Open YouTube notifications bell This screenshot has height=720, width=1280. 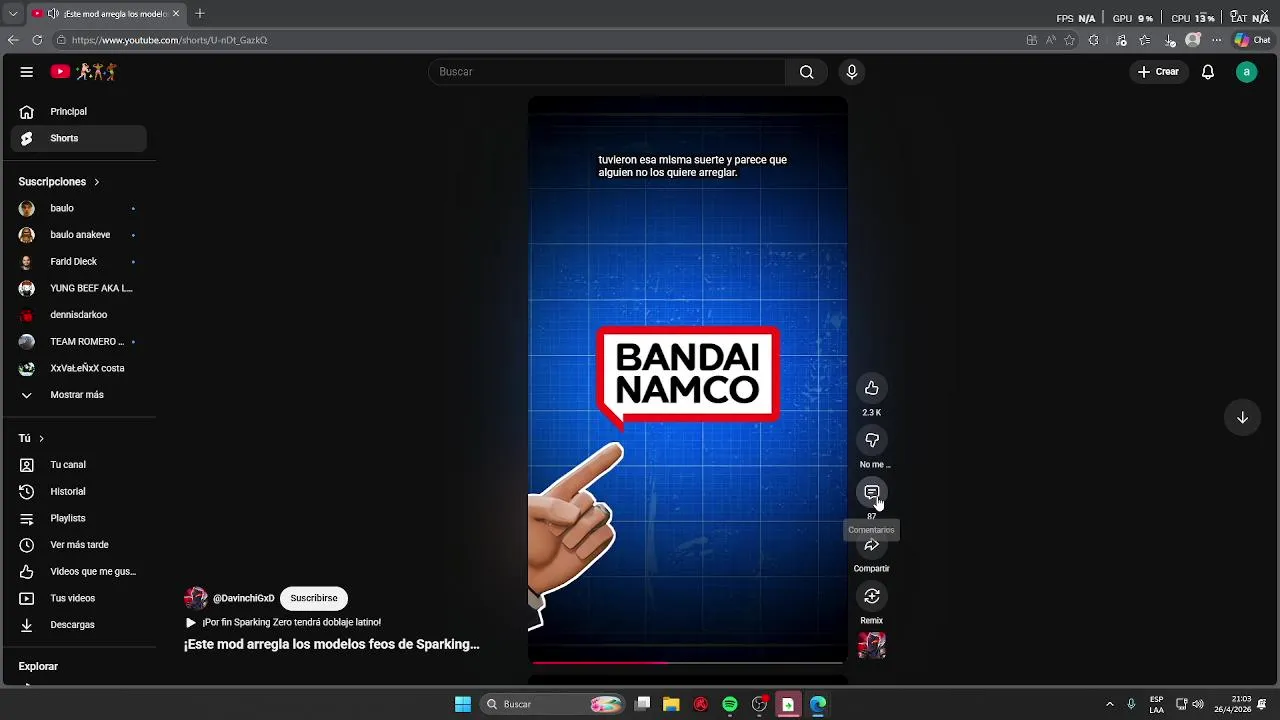click(1208, 72)
